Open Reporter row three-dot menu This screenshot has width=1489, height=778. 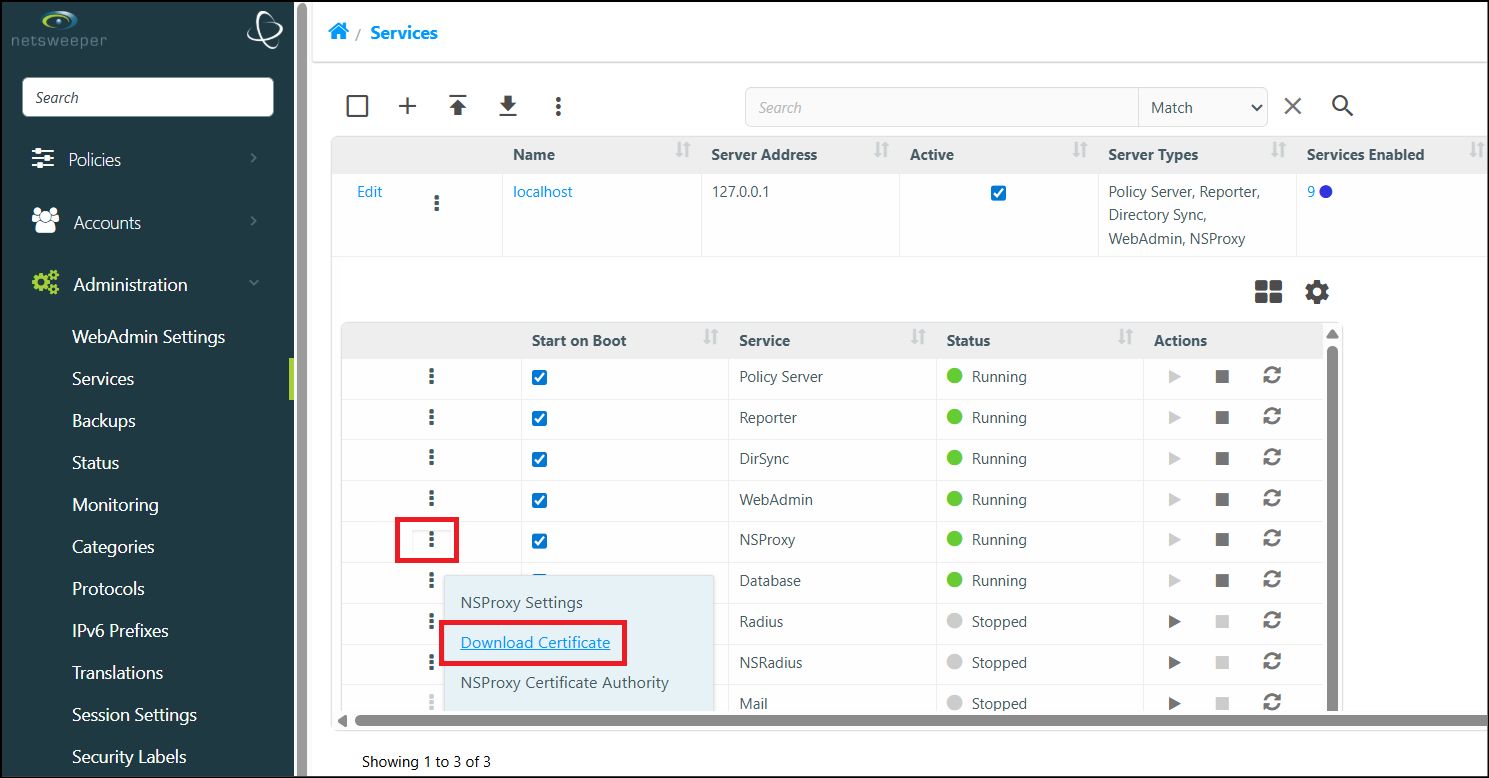tap(431, 417)
